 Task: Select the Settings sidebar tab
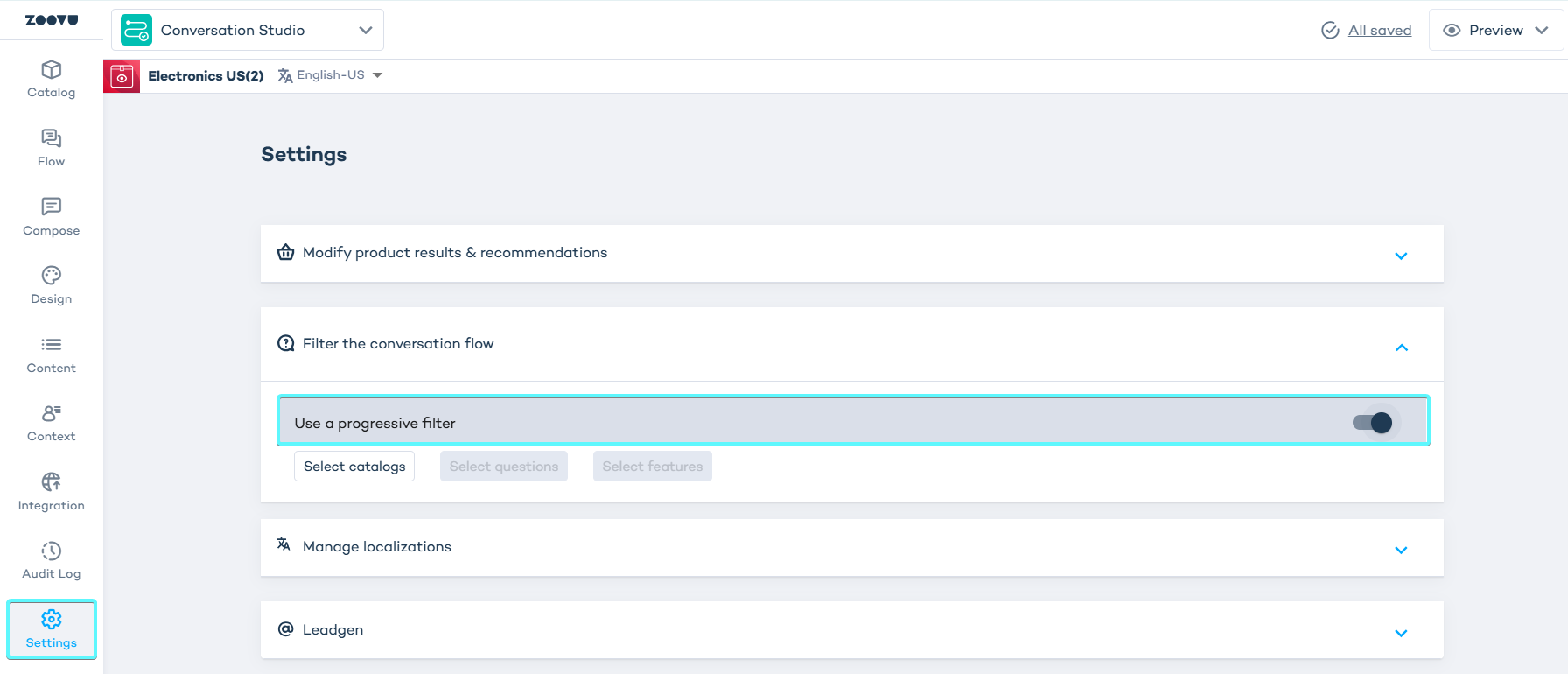point(52,629)
